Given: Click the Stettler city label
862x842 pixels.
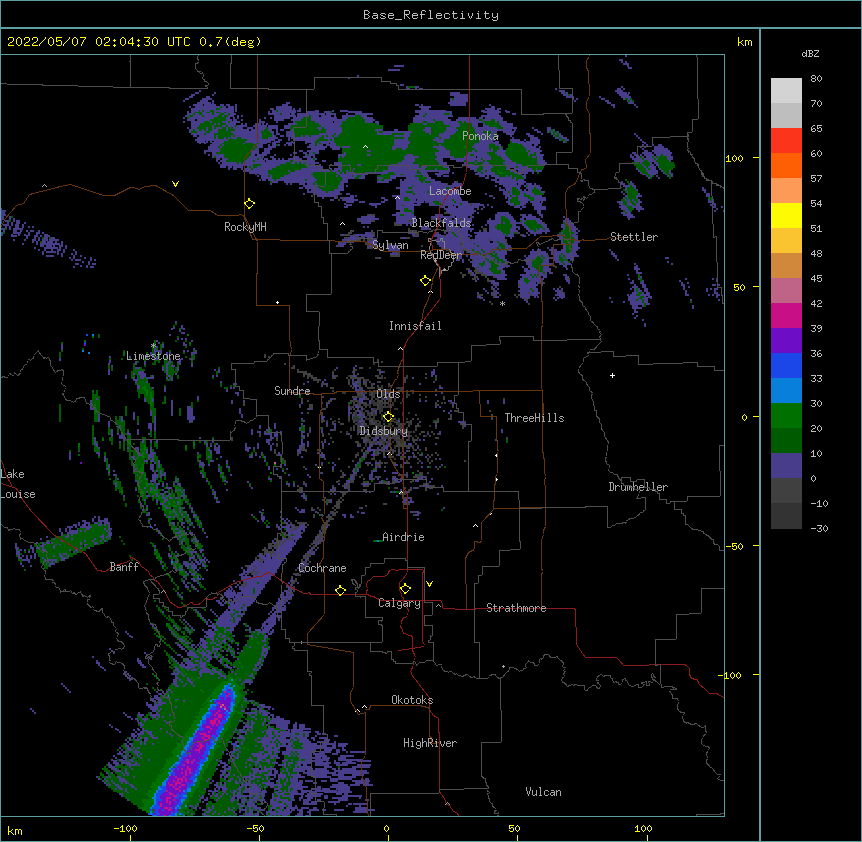Looking at the screenshot, I should [x=634, y=237].
